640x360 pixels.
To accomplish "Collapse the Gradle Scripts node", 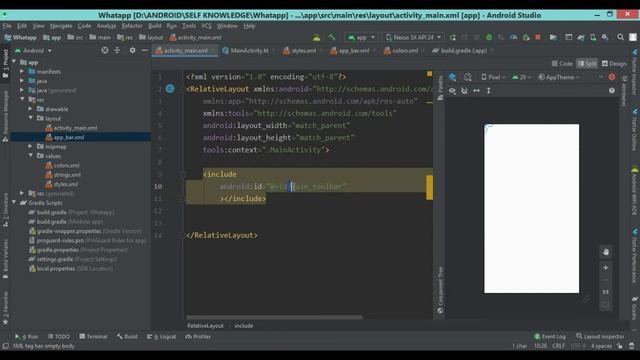I will 14,202.
